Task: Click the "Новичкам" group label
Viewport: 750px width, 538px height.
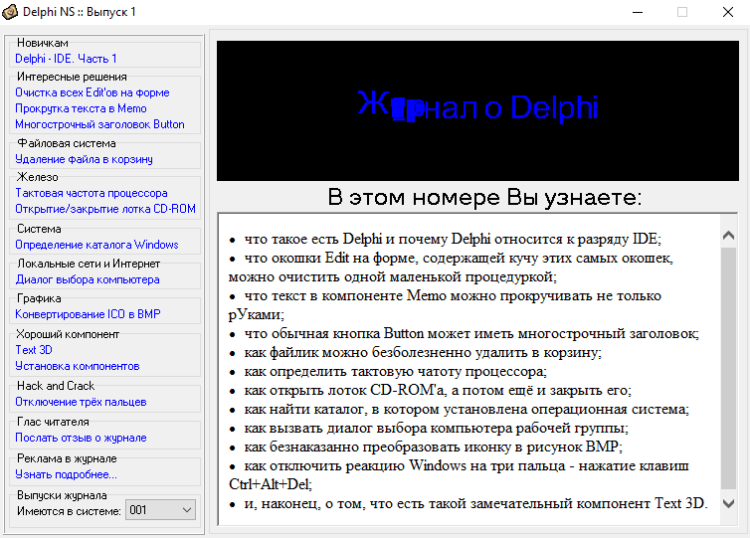Action: 43,43
